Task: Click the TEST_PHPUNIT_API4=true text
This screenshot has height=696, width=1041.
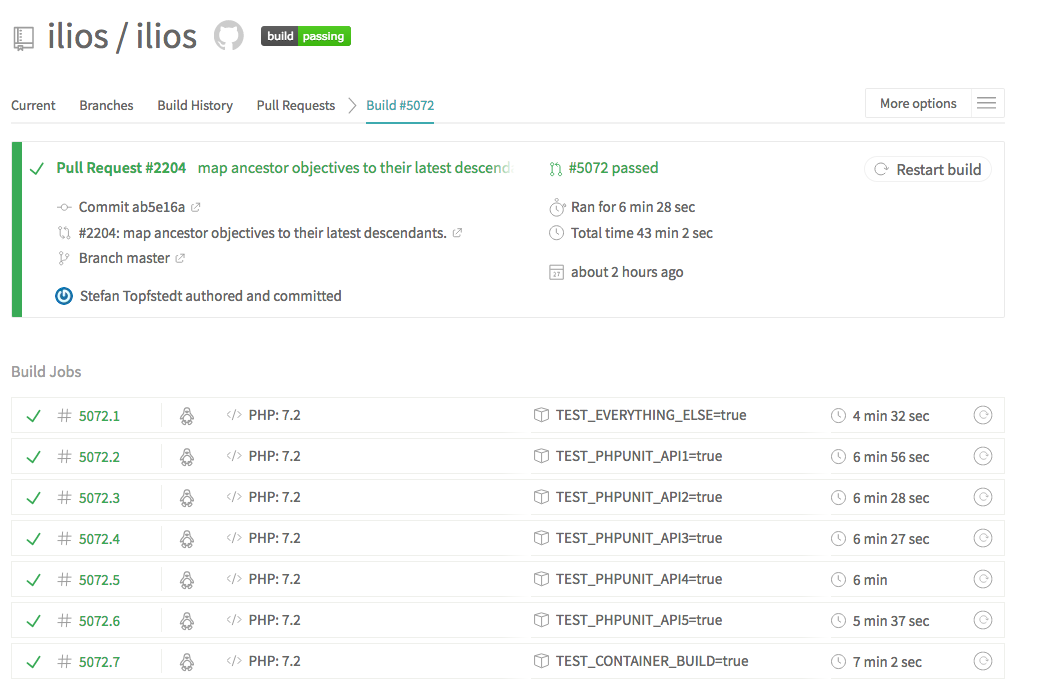Action: (x=639, y=579)
